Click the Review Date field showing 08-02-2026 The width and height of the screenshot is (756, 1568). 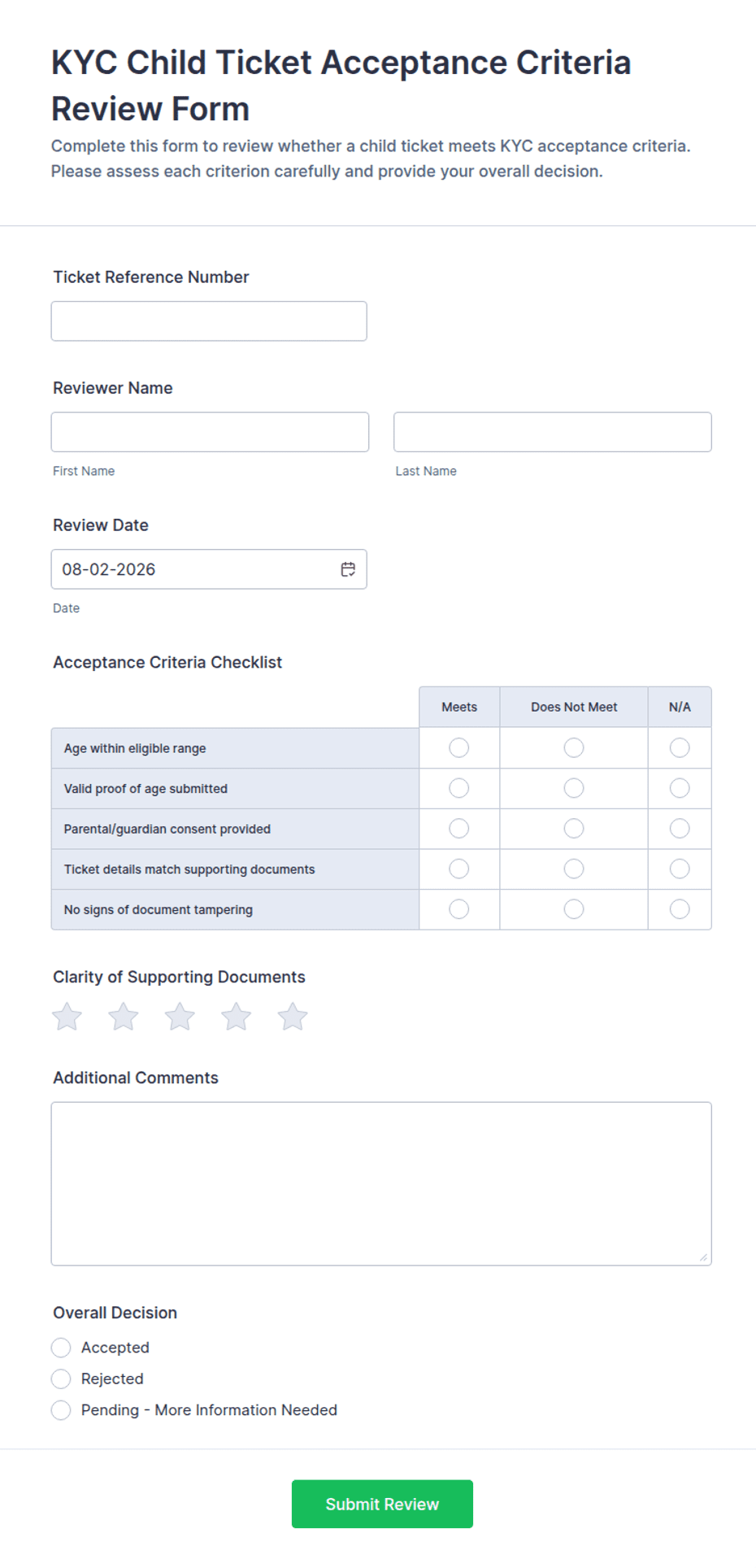click(209, 569)
